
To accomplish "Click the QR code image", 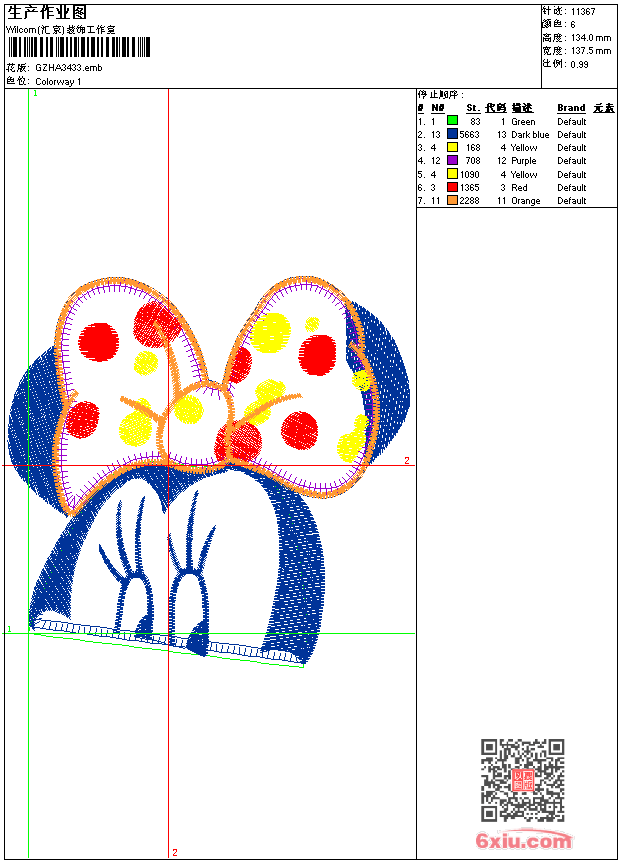I will (522, 780).
